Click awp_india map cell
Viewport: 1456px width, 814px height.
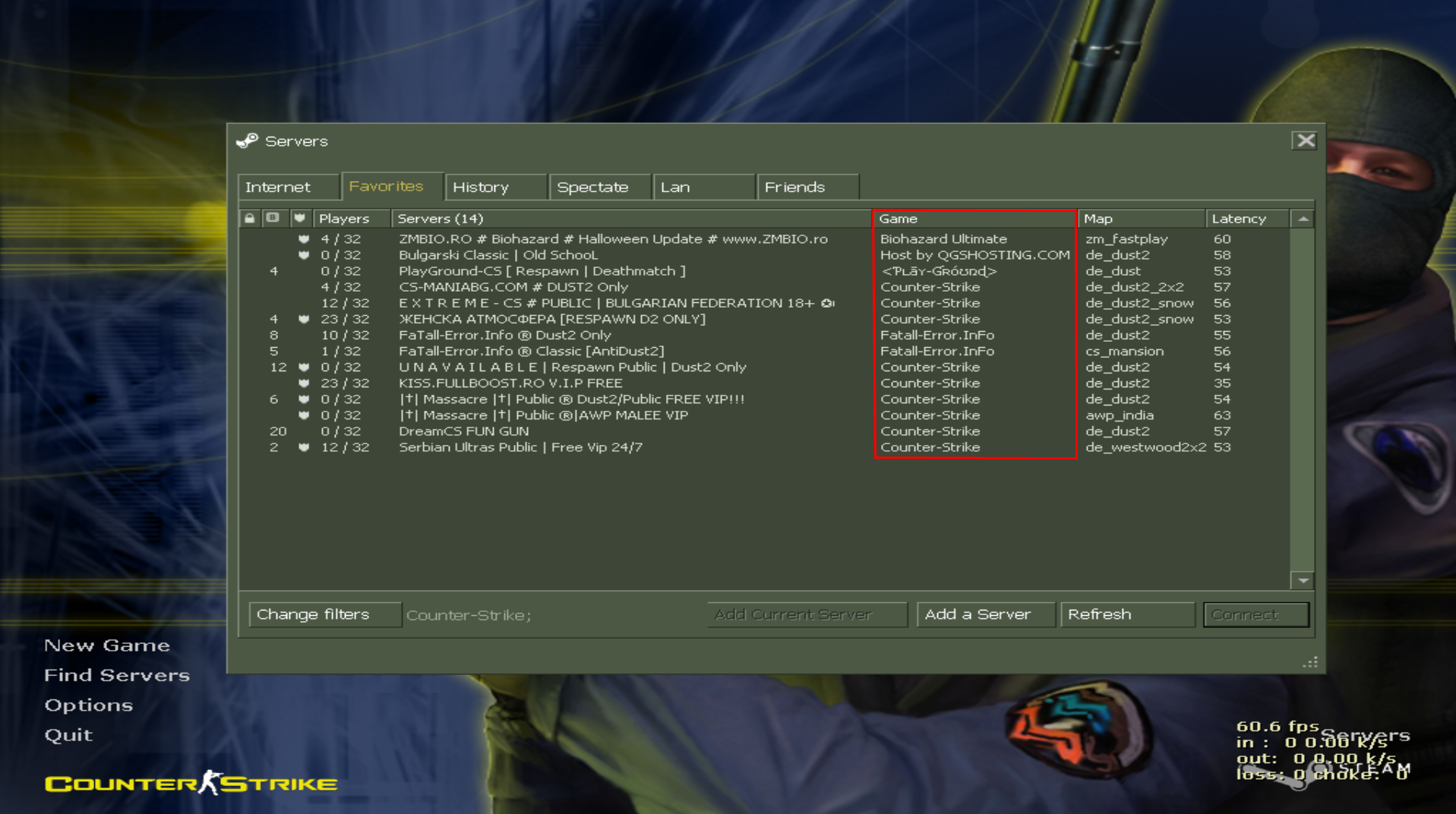pyautogui.click(x=1120, y=415)
